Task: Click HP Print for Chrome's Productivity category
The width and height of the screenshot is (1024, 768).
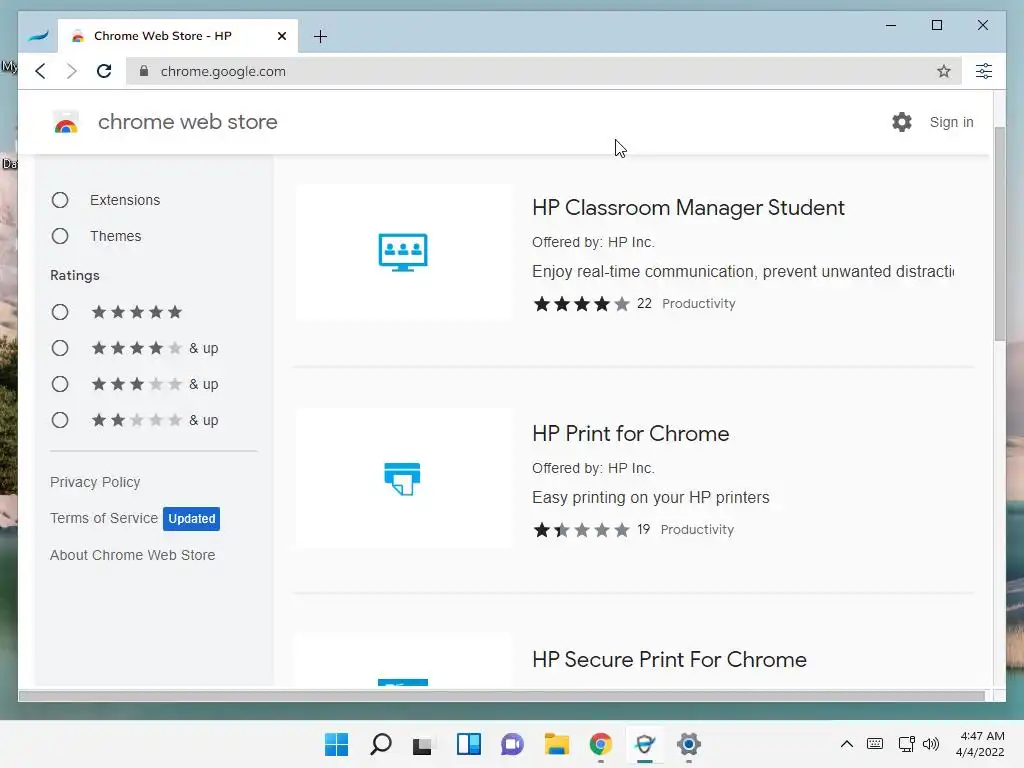Action: 697,530
